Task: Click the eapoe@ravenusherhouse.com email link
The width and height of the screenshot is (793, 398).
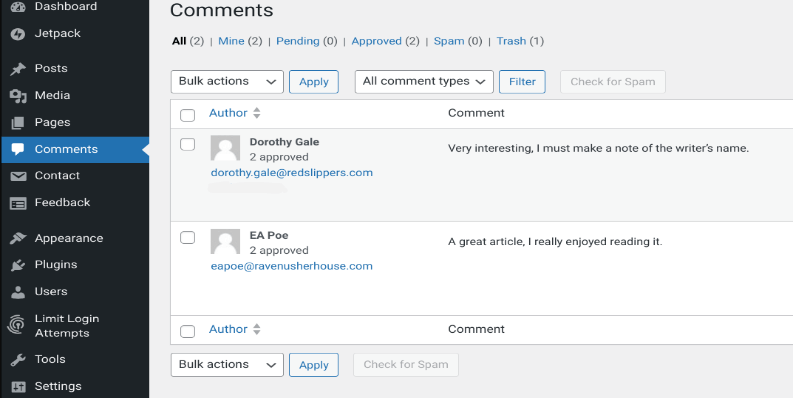Action: 292,267
